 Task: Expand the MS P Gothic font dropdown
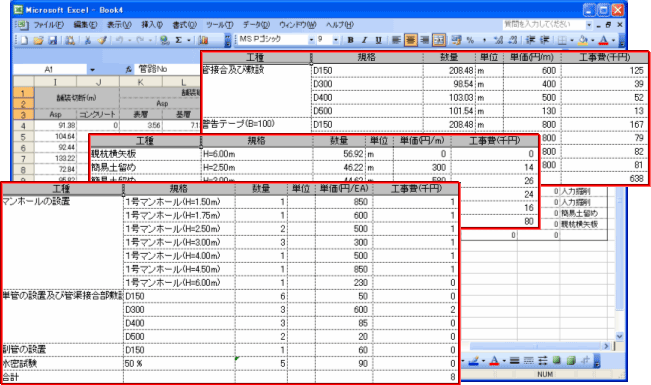(311, 40)
